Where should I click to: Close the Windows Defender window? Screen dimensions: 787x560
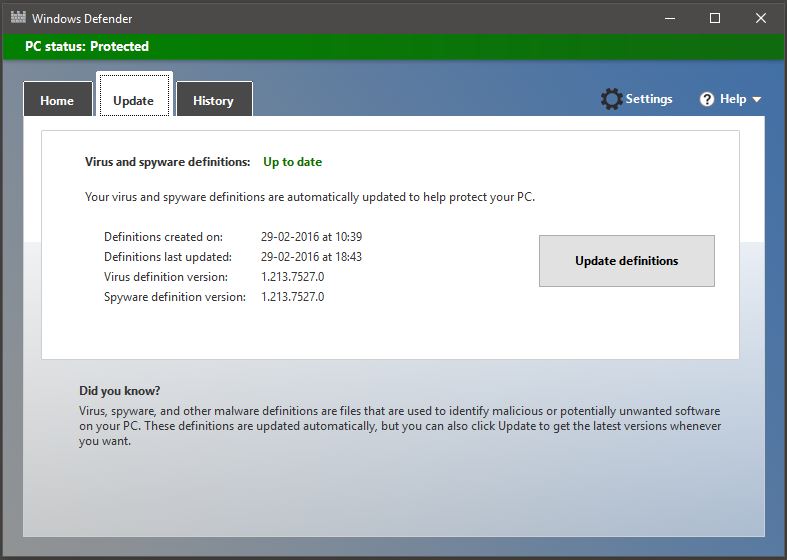point(760,19)
